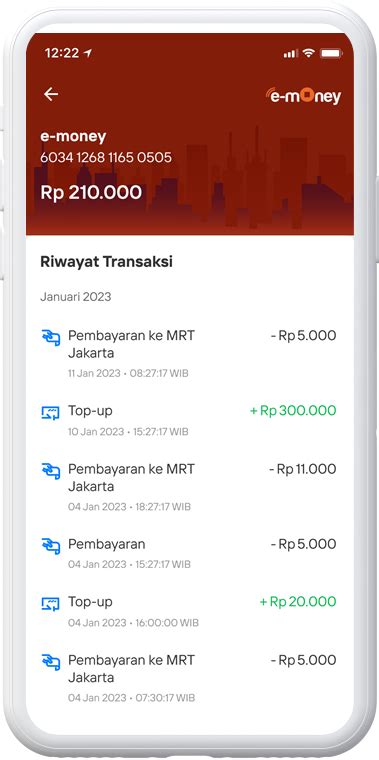Tap the Wi-Fi icon in status bar

pos(308,53)
